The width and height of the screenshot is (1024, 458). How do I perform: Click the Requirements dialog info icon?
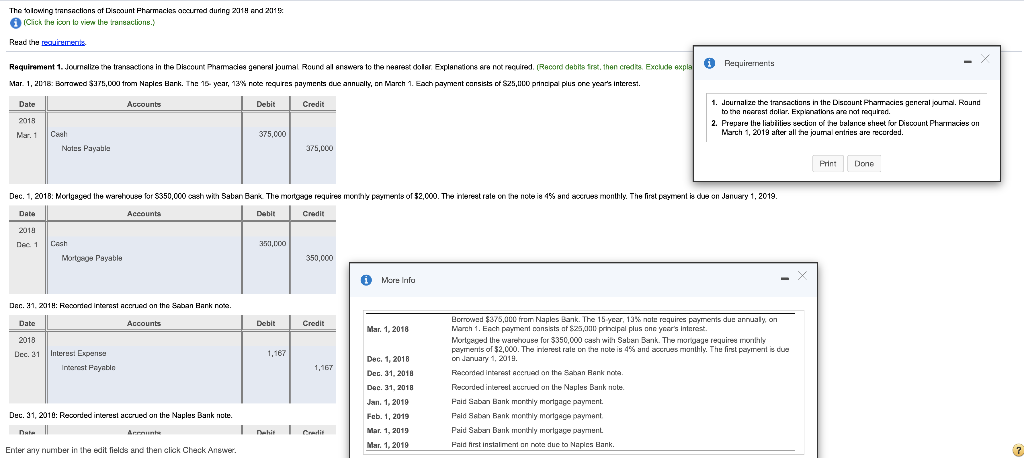coord(710,63)
